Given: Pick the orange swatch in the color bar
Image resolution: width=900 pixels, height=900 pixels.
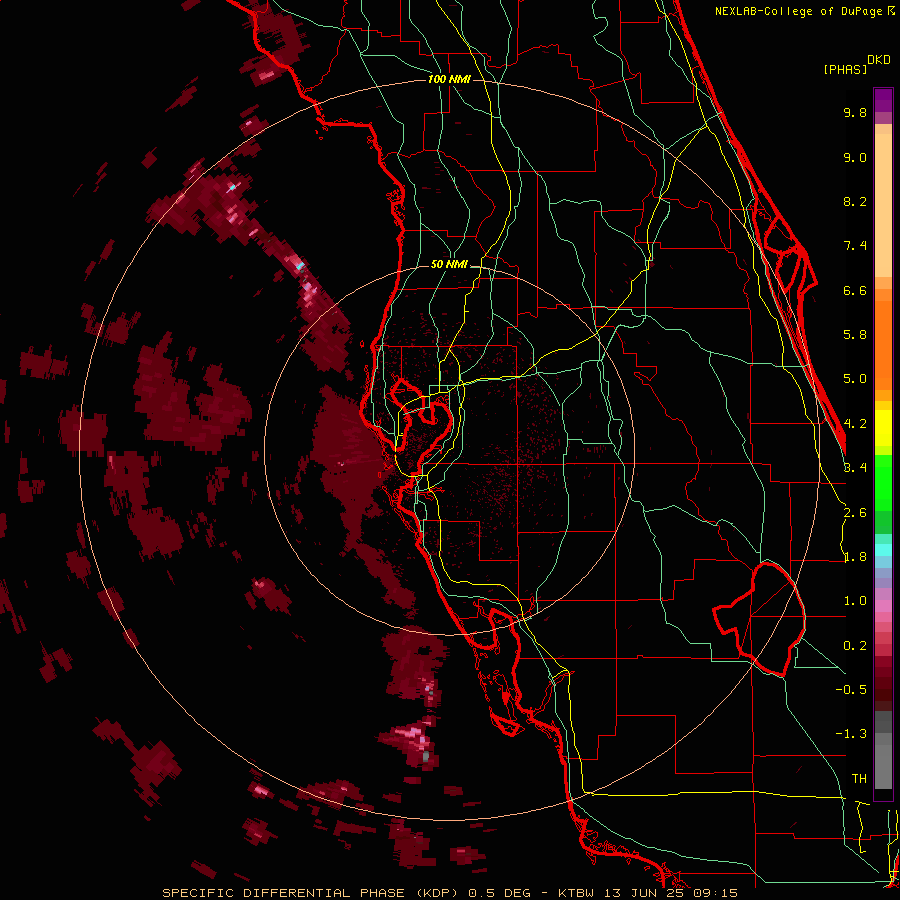Looking at the screenshot, I should tap(883, 344).
